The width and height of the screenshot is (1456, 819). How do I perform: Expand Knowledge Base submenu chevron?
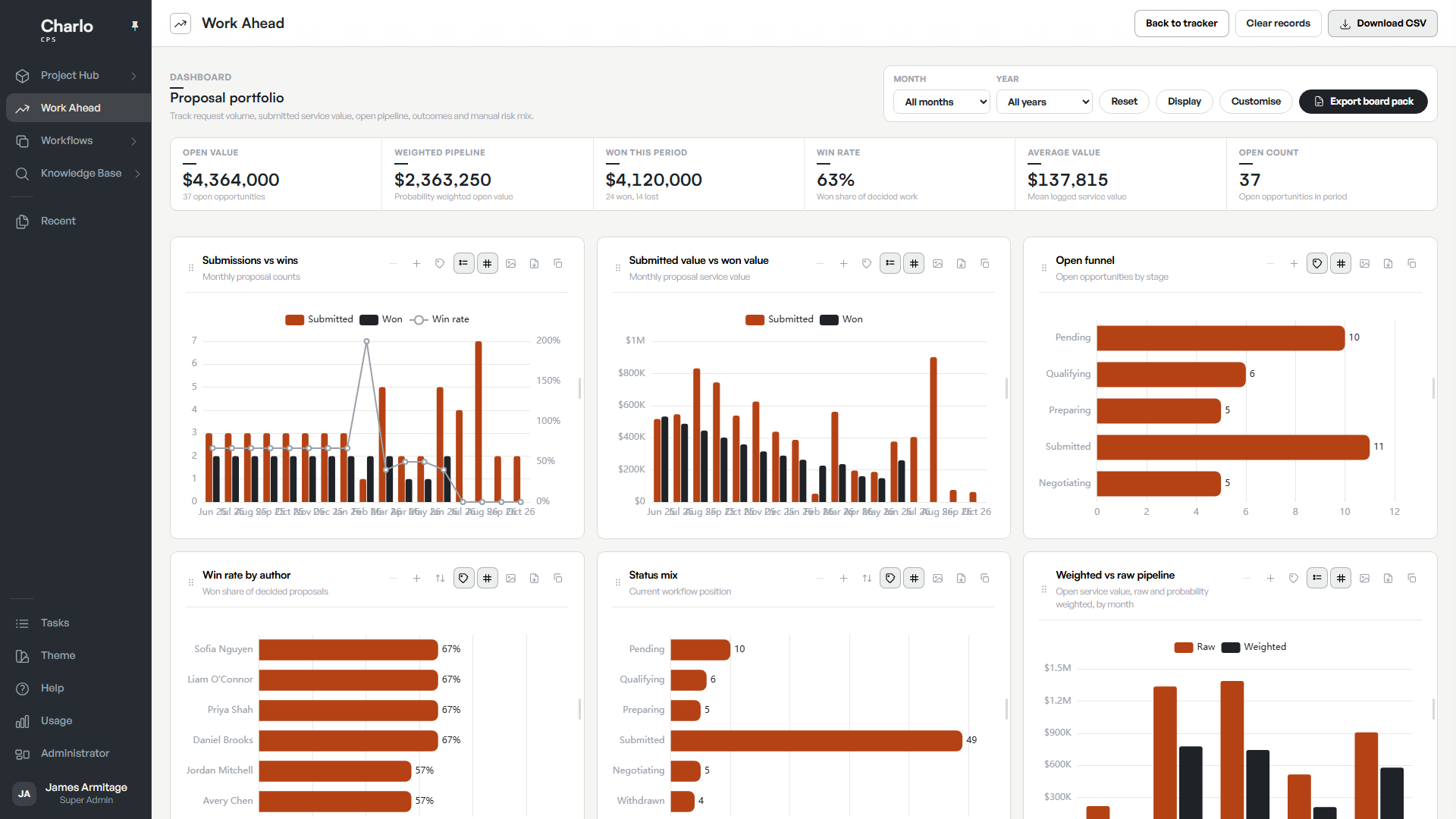pyautogui.click(x=137, y=174)
